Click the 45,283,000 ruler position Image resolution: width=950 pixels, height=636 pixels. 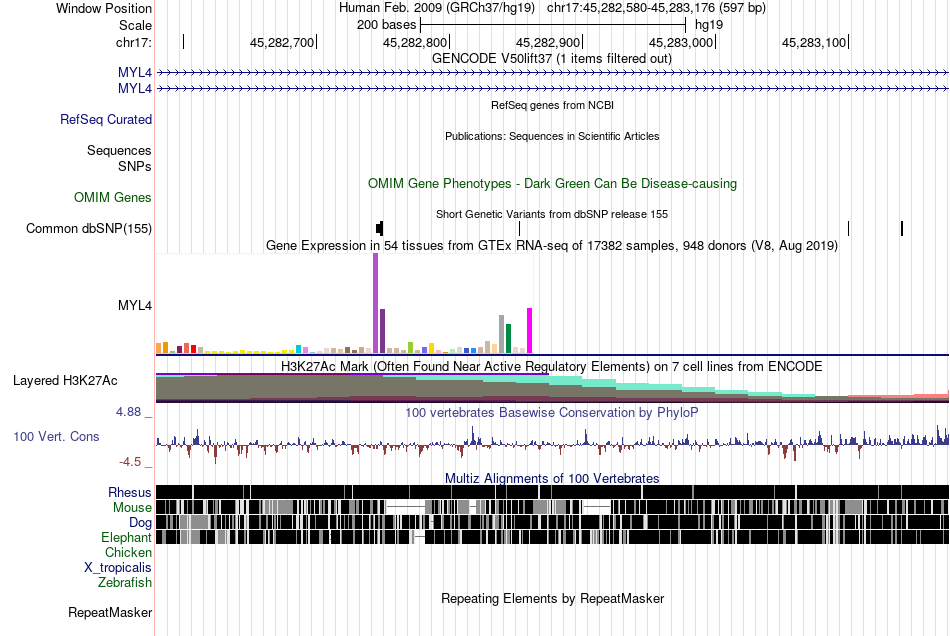tap(682, 42)
